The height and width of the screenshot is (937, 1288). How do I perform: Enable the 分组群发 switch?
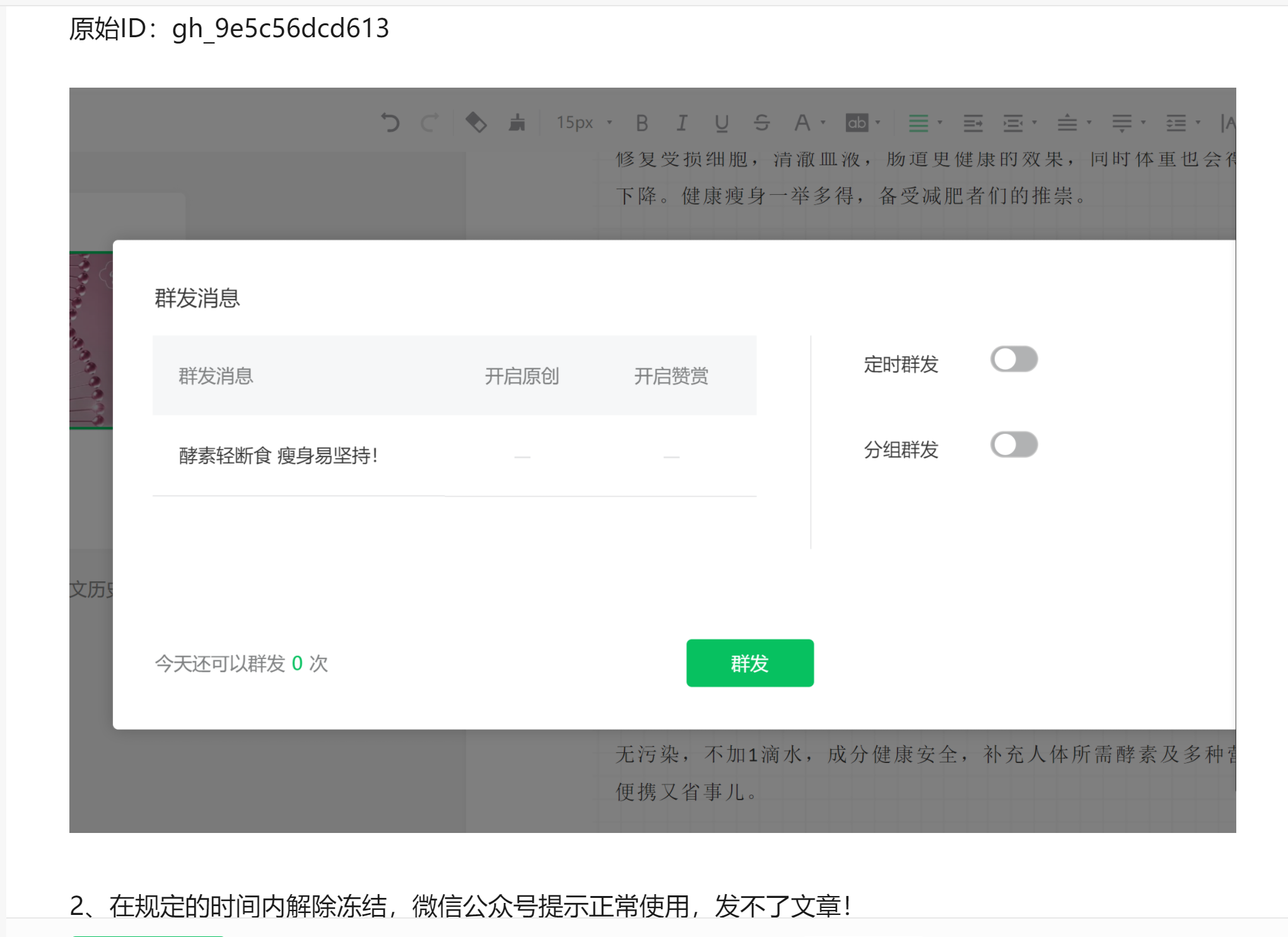point(1013,445)
